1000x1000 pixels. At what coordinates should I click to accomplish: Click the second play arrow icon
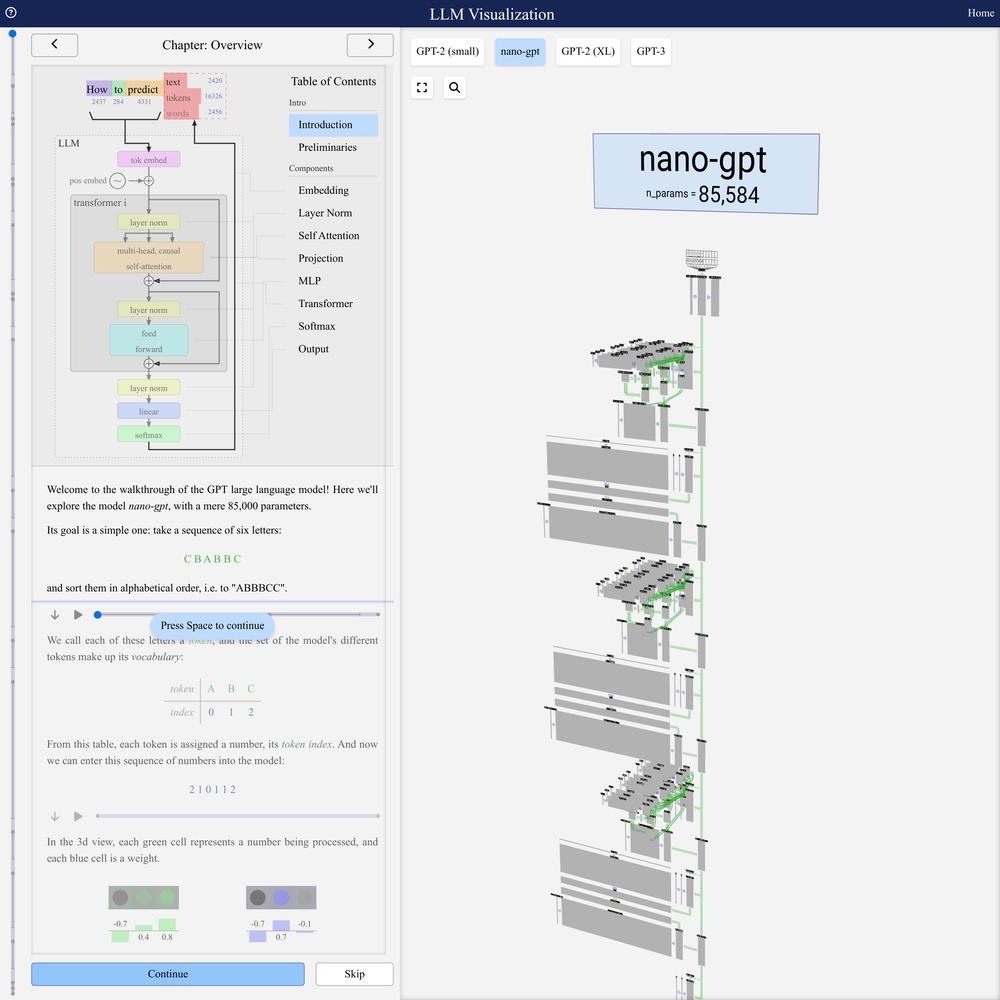pos(78,816)
